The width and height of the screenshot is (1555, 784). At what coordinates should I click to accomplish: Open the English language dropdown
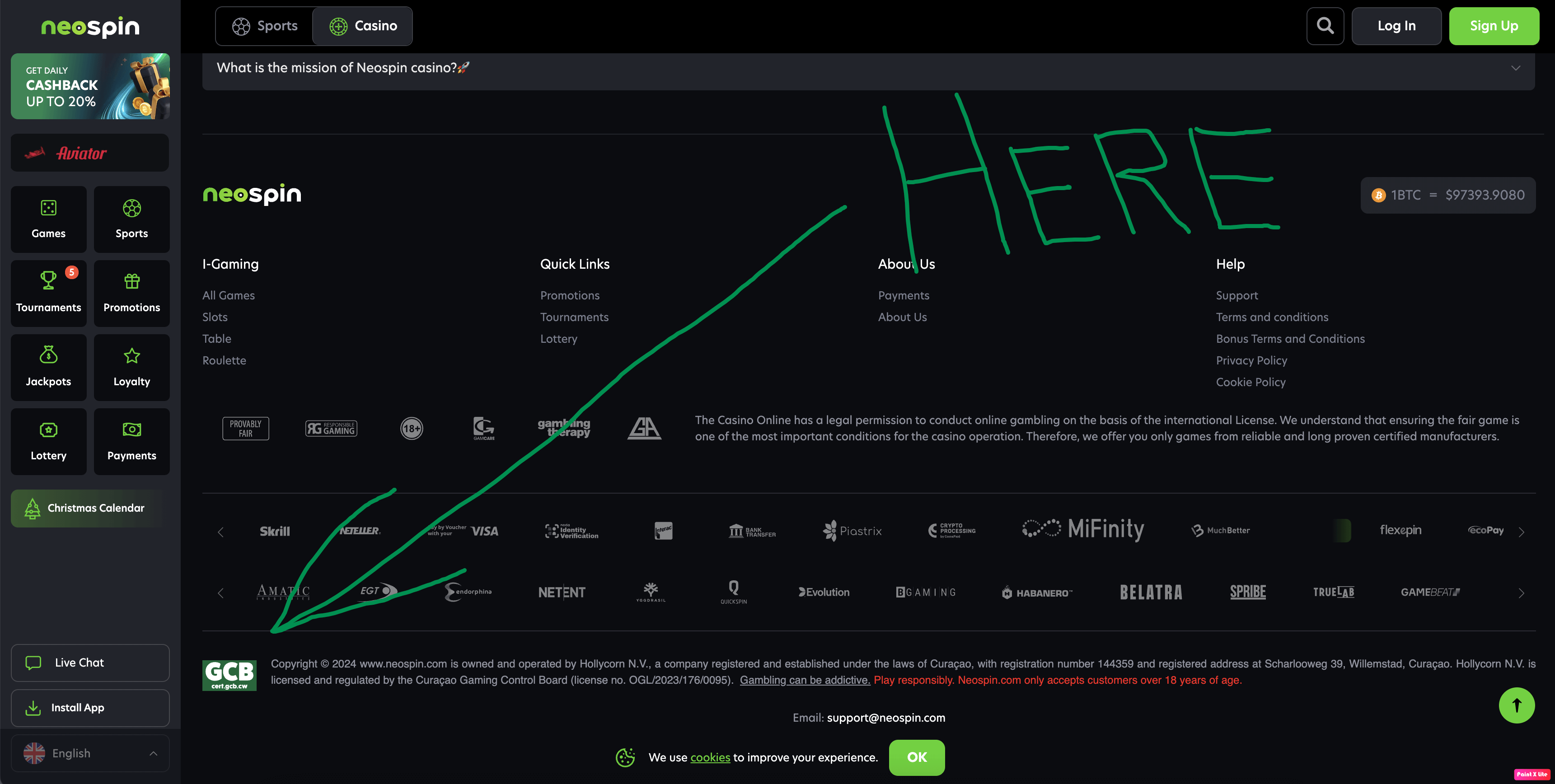coord(90,753)
